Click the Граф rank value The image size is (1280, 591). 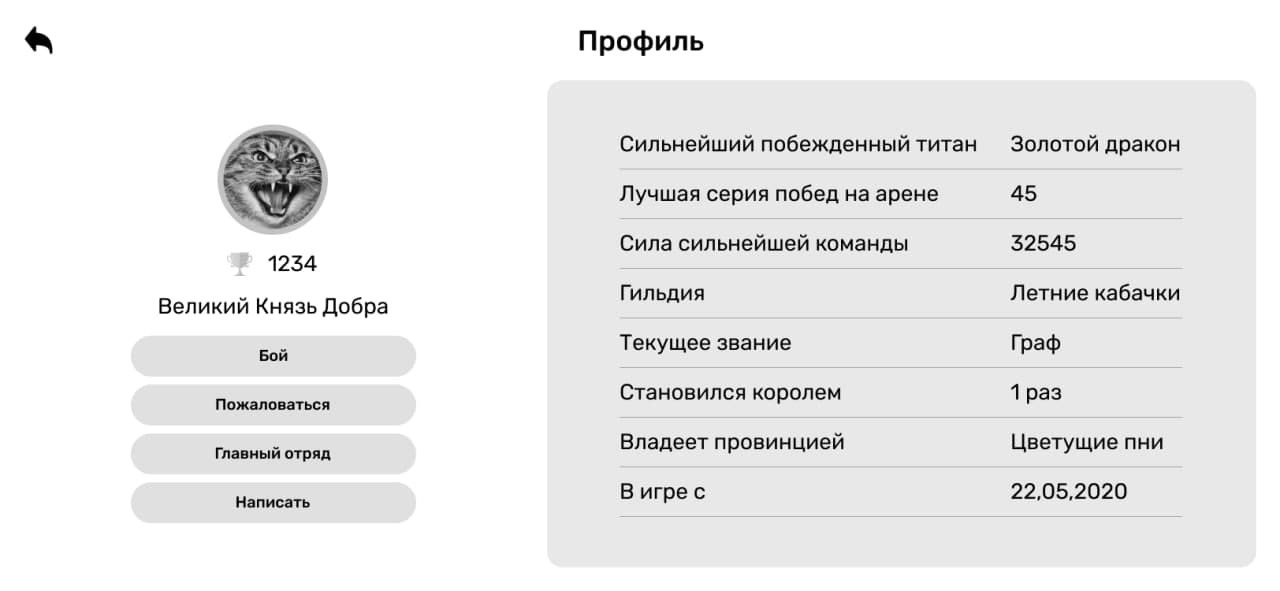pyautogui.click(x=1035, y=343)
